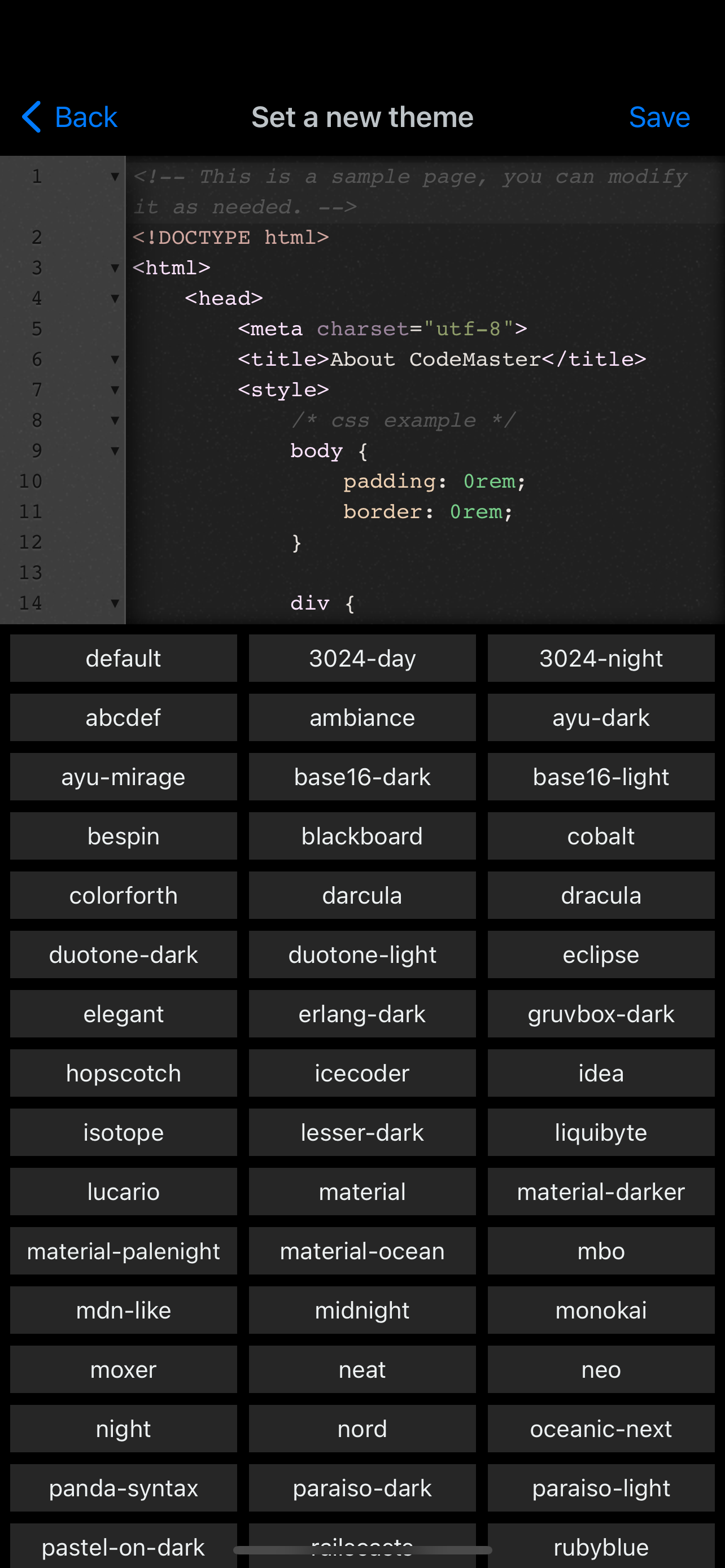
Task: Choose the gruvbox-dark theme
Action: point(601,1014)
